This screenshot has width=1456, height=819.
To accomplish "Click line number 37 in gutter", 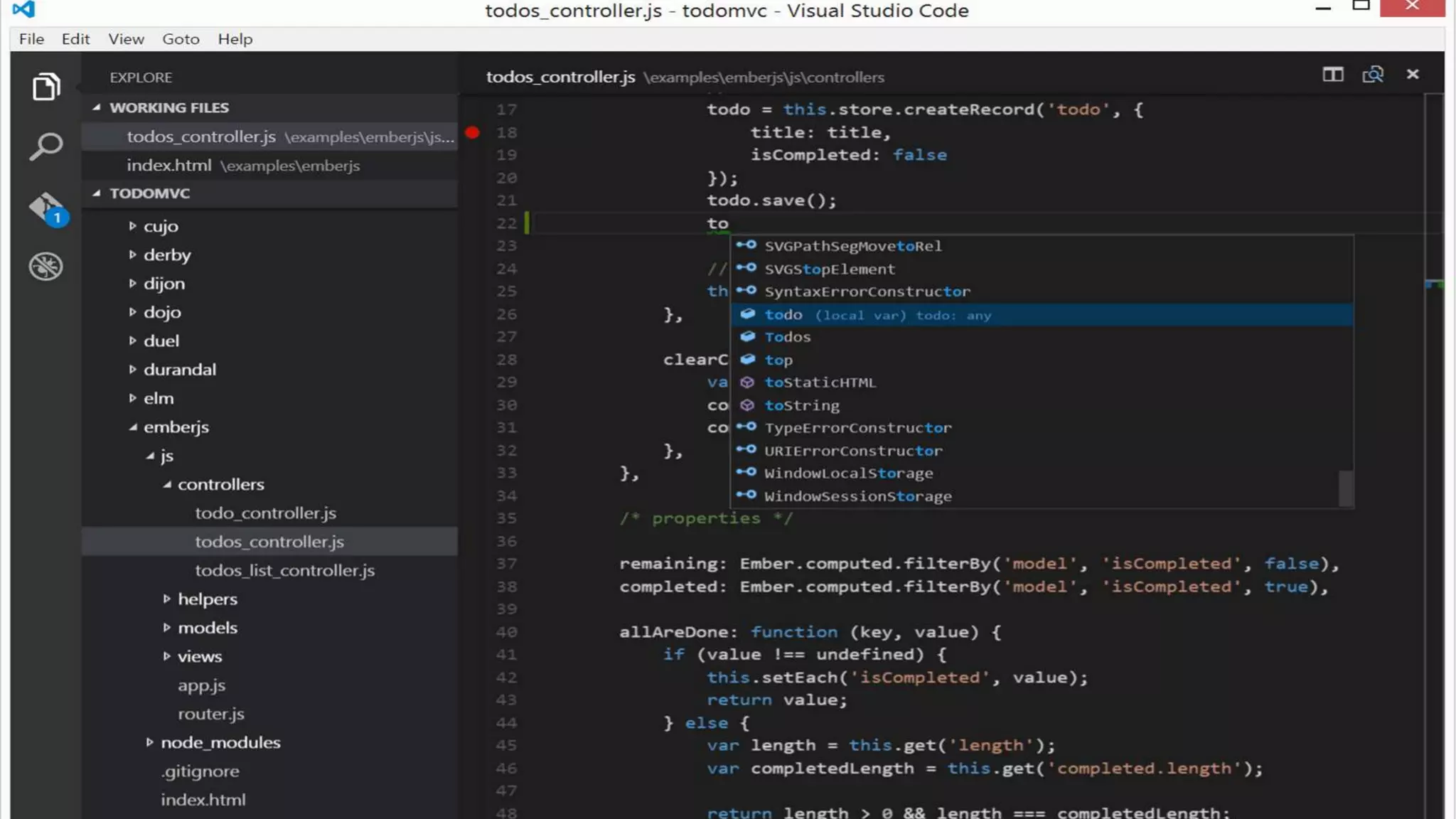I will click(506, 564).
